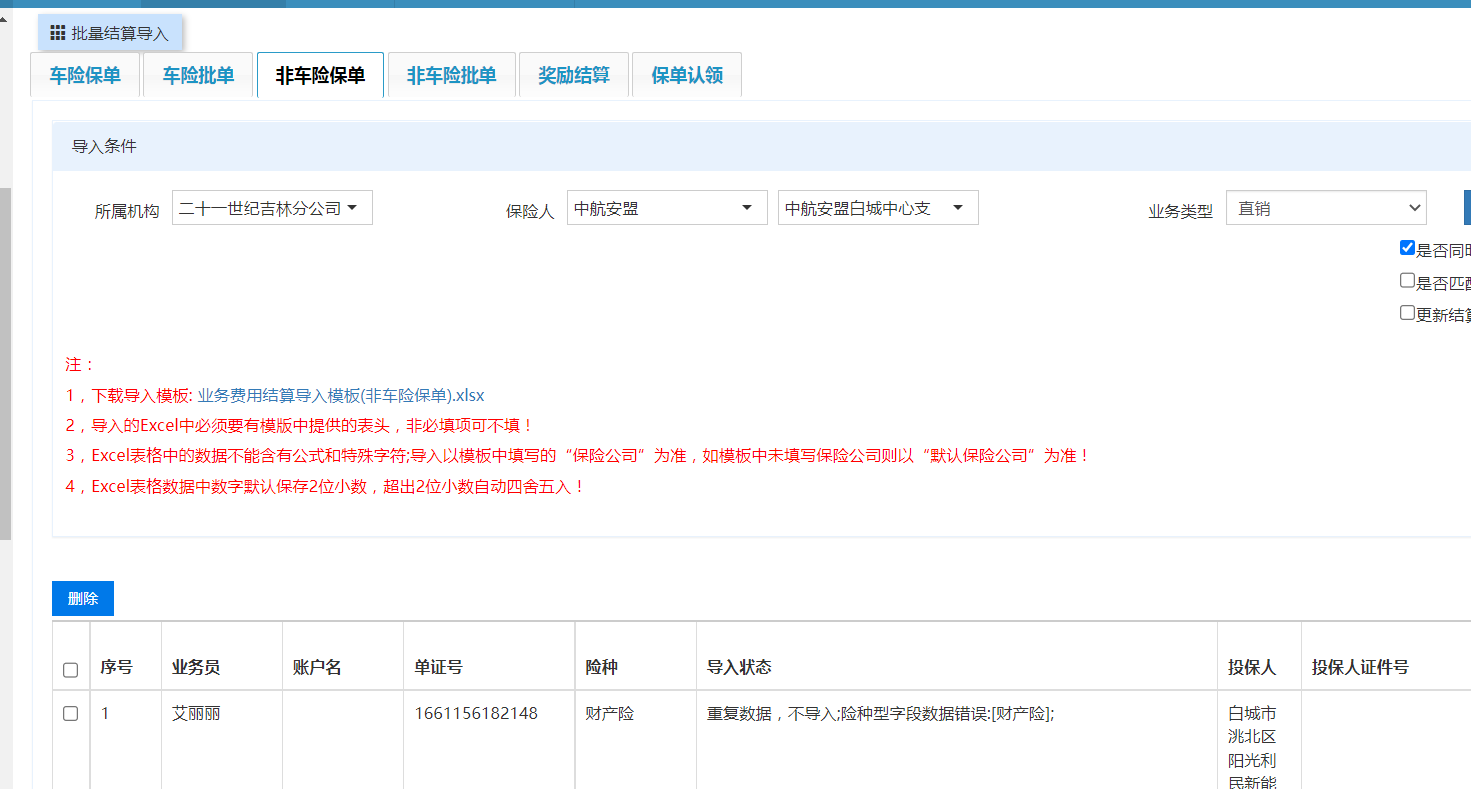Image resolution: width=1471 pixels, height=789 pixels.
Task: Open the 业务类型 dropdown showing 直销
Action: coord(1325,209)
